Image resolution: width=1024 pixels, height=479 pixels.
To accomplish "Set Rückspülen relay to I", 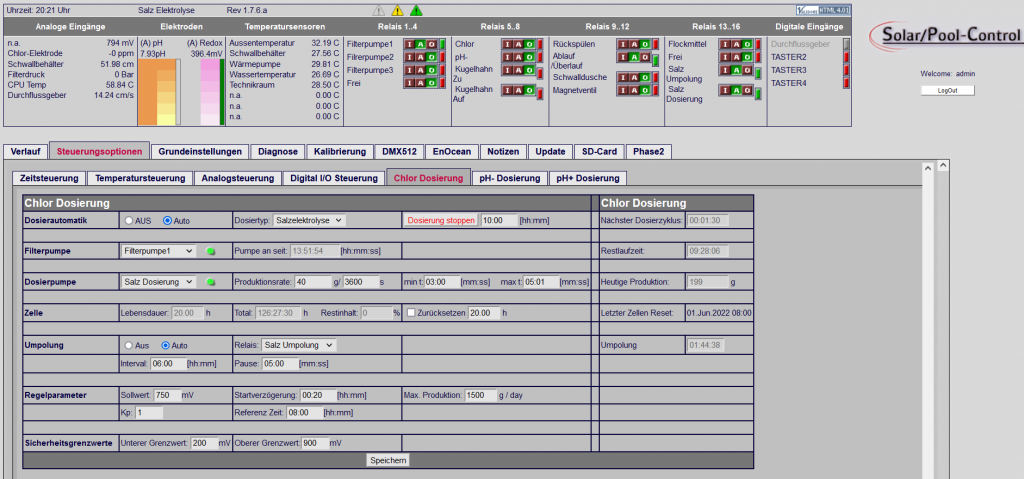I will click(624, 44).
